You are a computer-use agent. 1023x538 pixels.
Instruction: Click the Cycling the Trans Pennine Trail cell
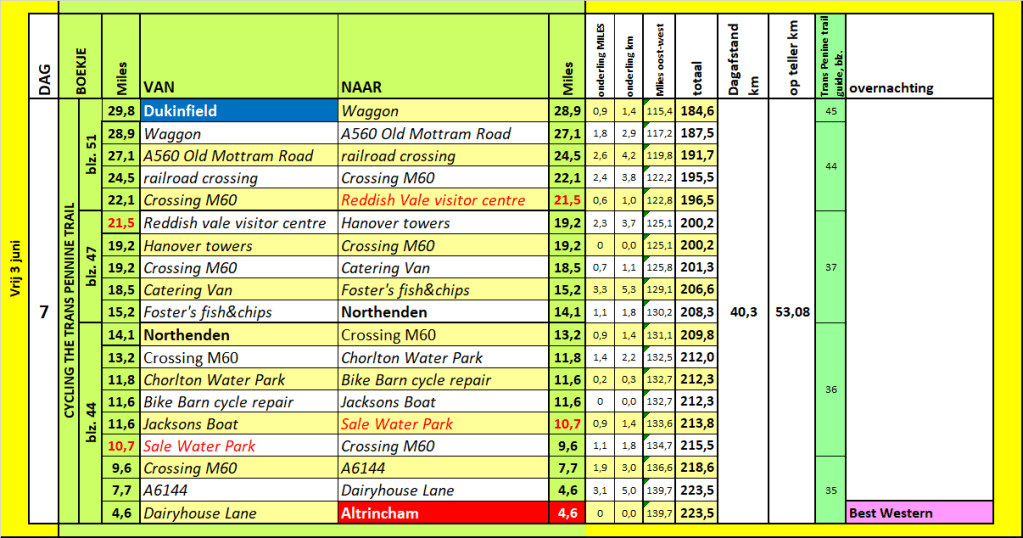[69, 312]
